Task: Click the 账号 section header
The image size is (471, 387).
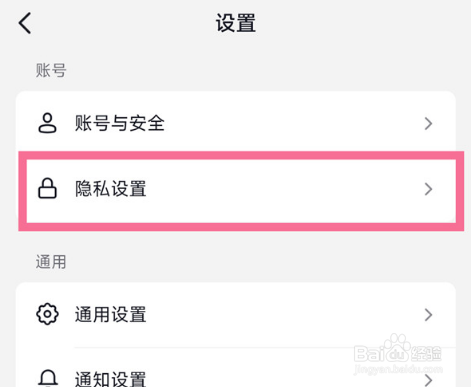Action: pyautogui.click(x=51, y=70)
